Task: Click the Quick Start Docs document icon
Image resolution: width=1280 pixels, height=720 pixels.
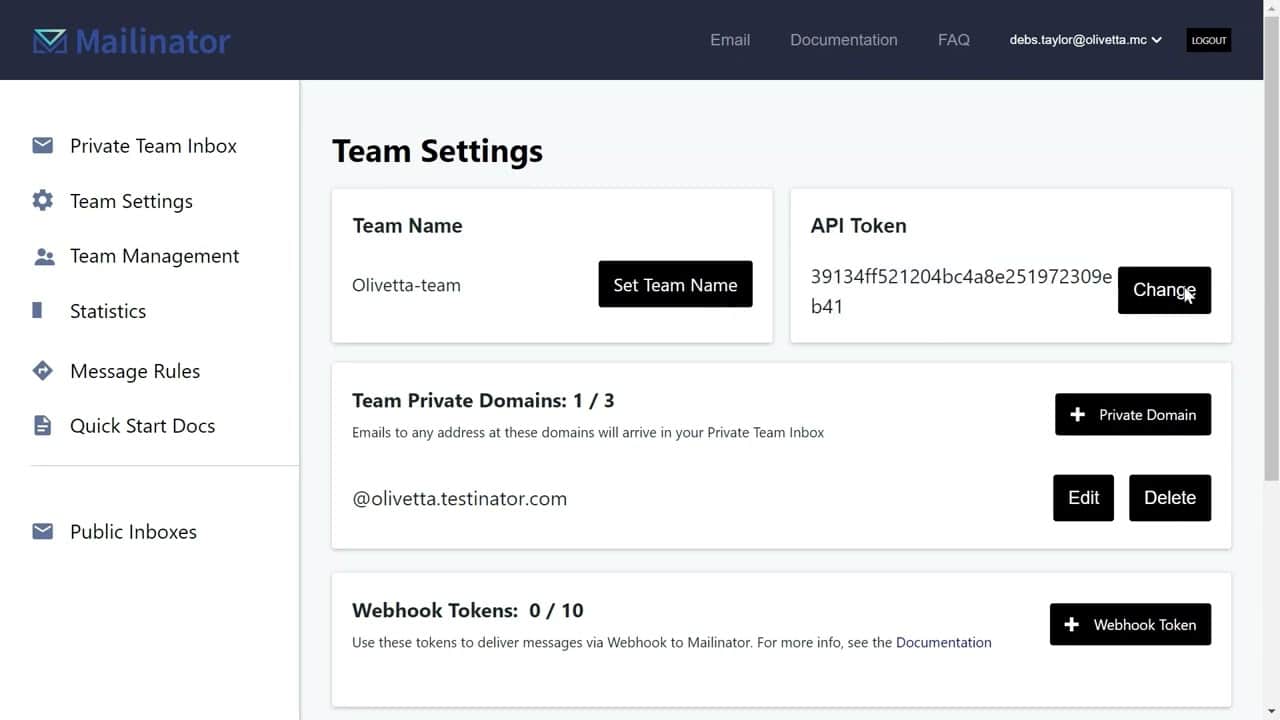Action: coord(42,426)
